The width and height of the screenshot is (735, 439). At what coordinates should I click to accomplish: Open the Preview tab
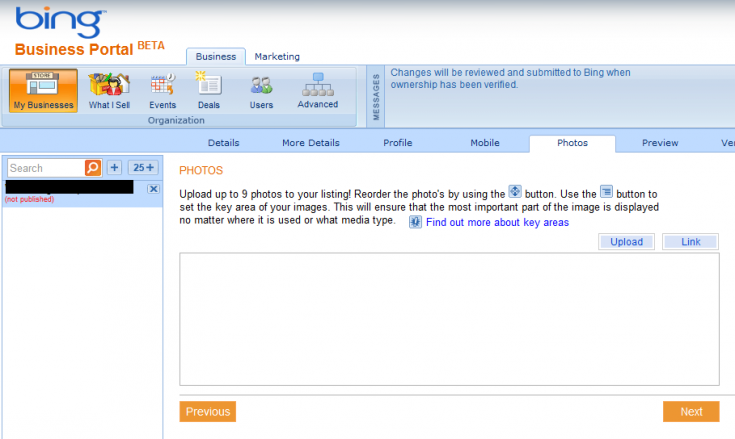click(660, 143)
